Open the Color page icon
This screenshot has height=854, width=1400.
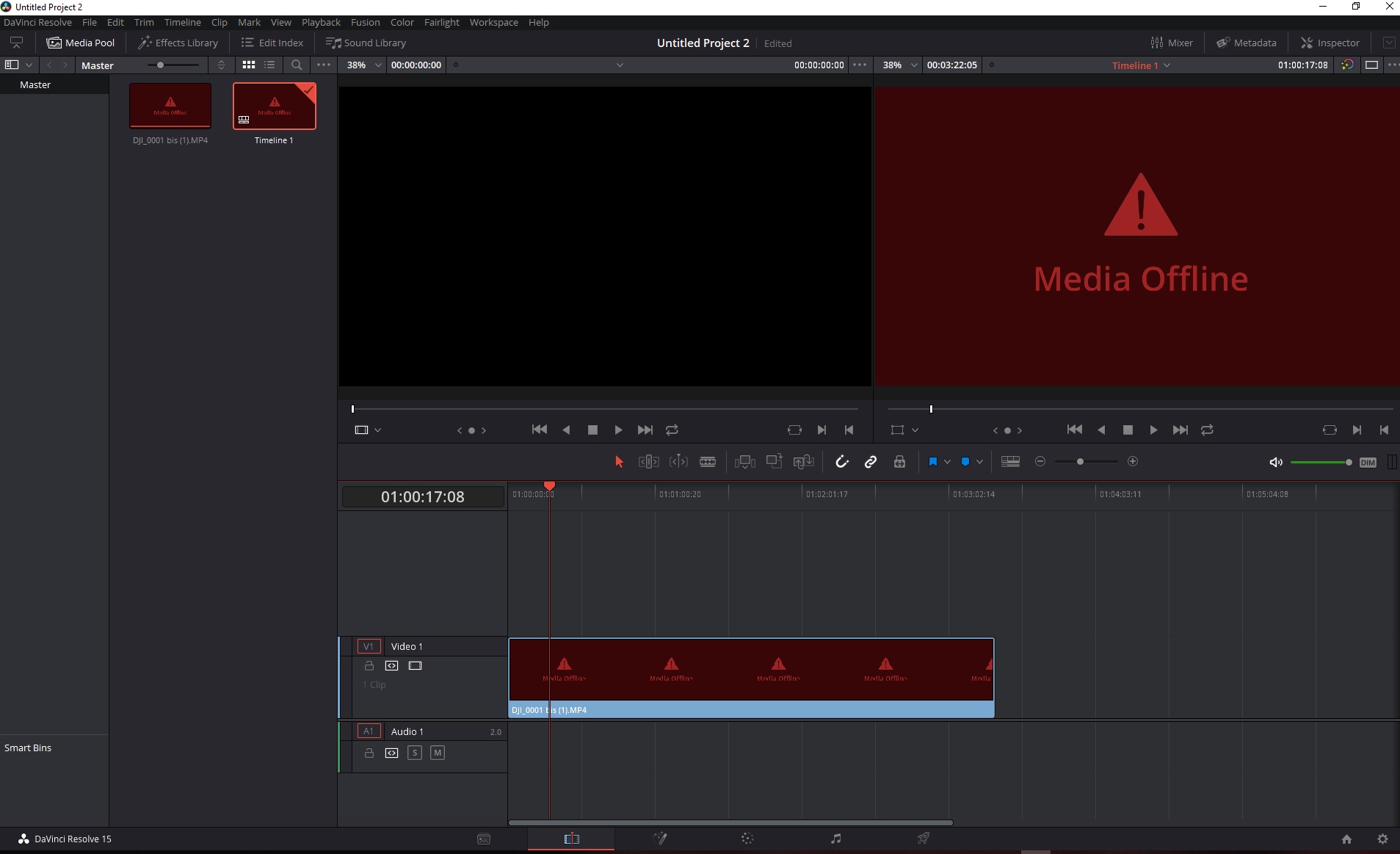pos(747,839)
